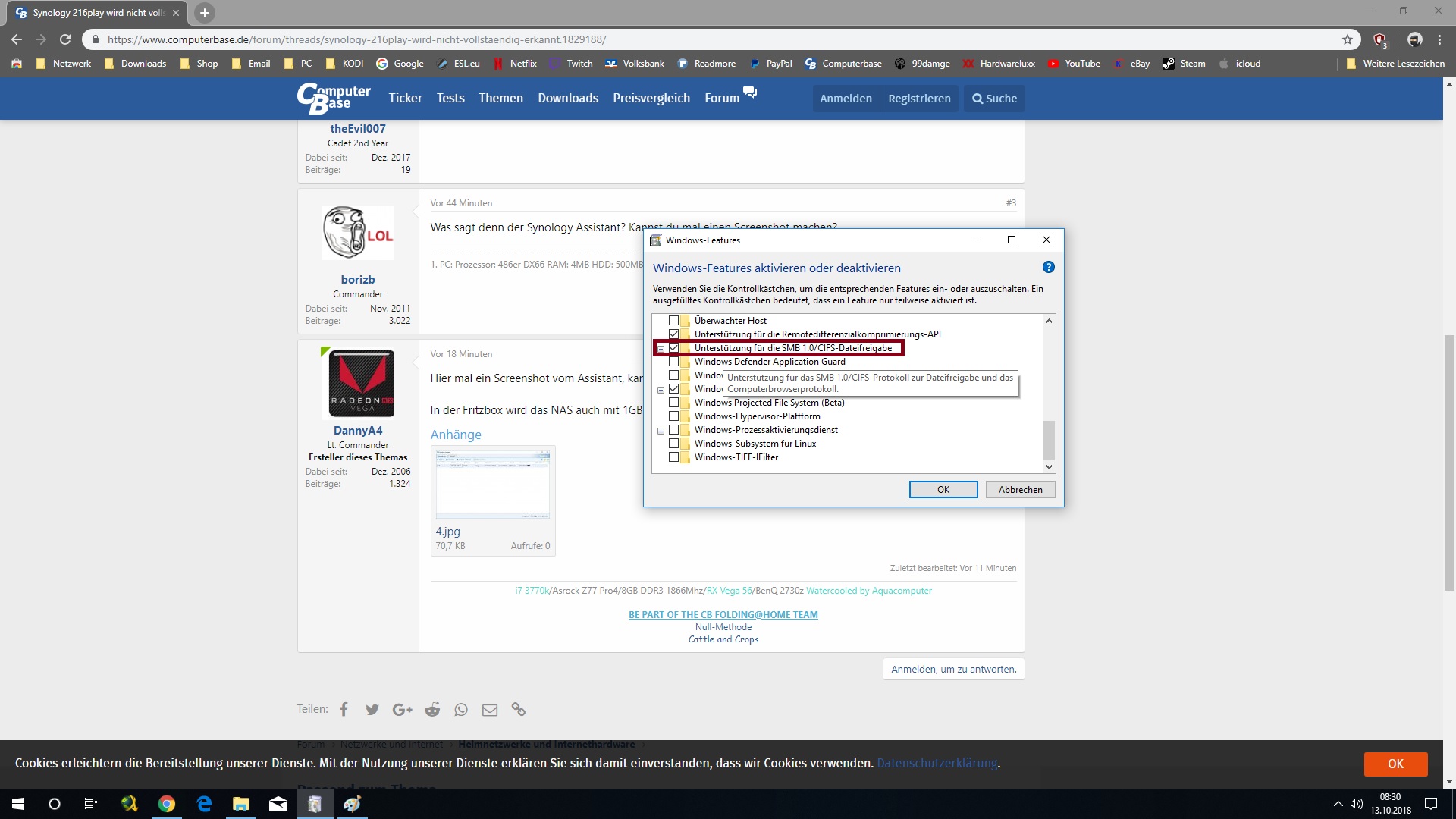Click the Windows-Features list scrollbar

pyautogui.click(x=1049, y=440)
